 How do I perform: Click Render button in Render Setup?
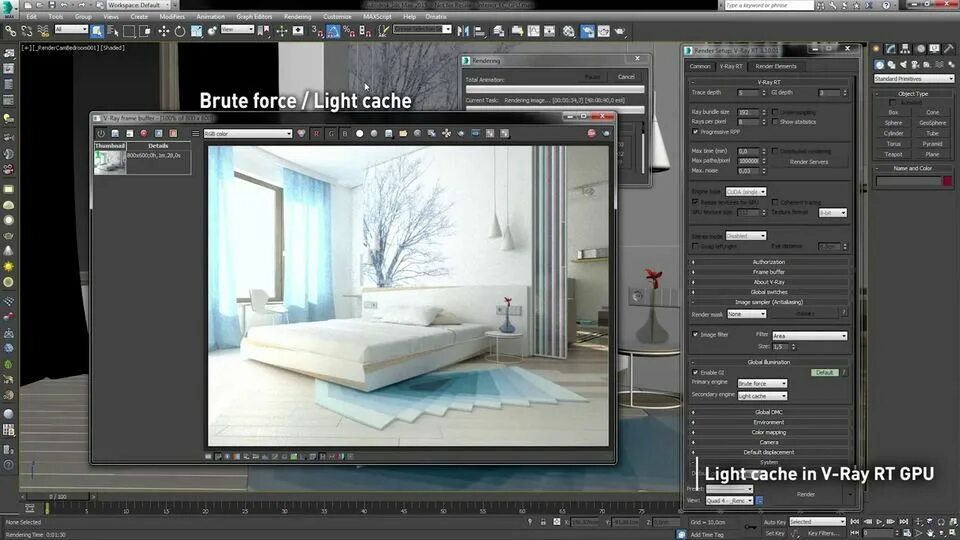[806, 494]
